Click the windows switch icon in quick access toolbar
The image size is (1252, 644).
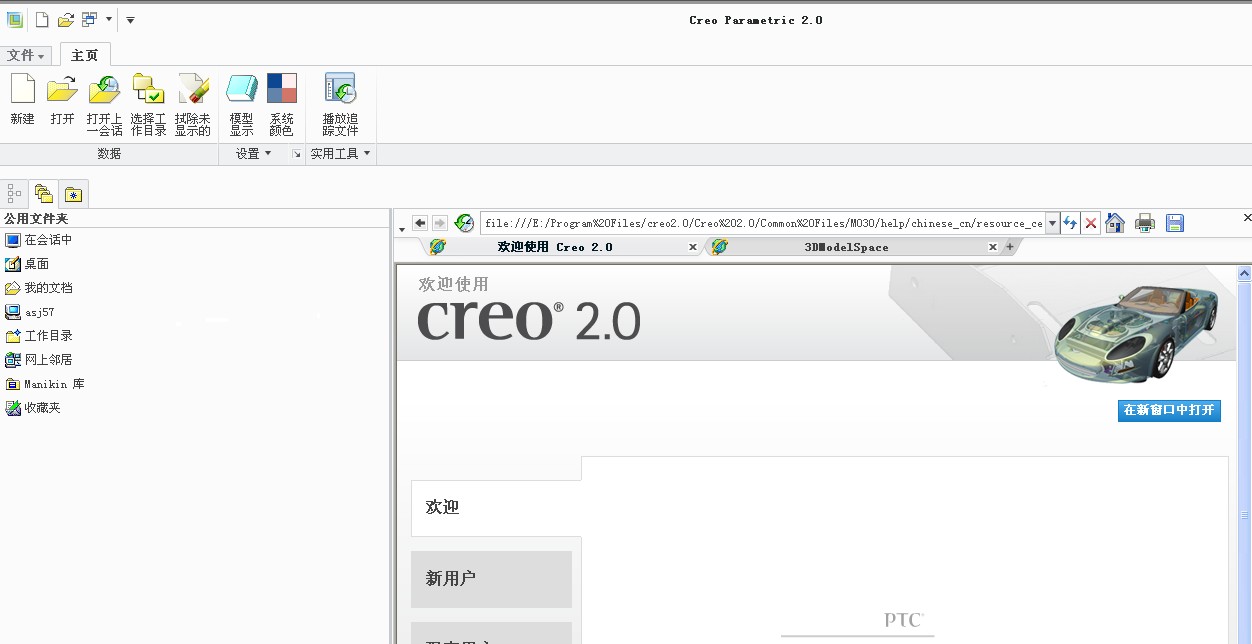point(90,19)
